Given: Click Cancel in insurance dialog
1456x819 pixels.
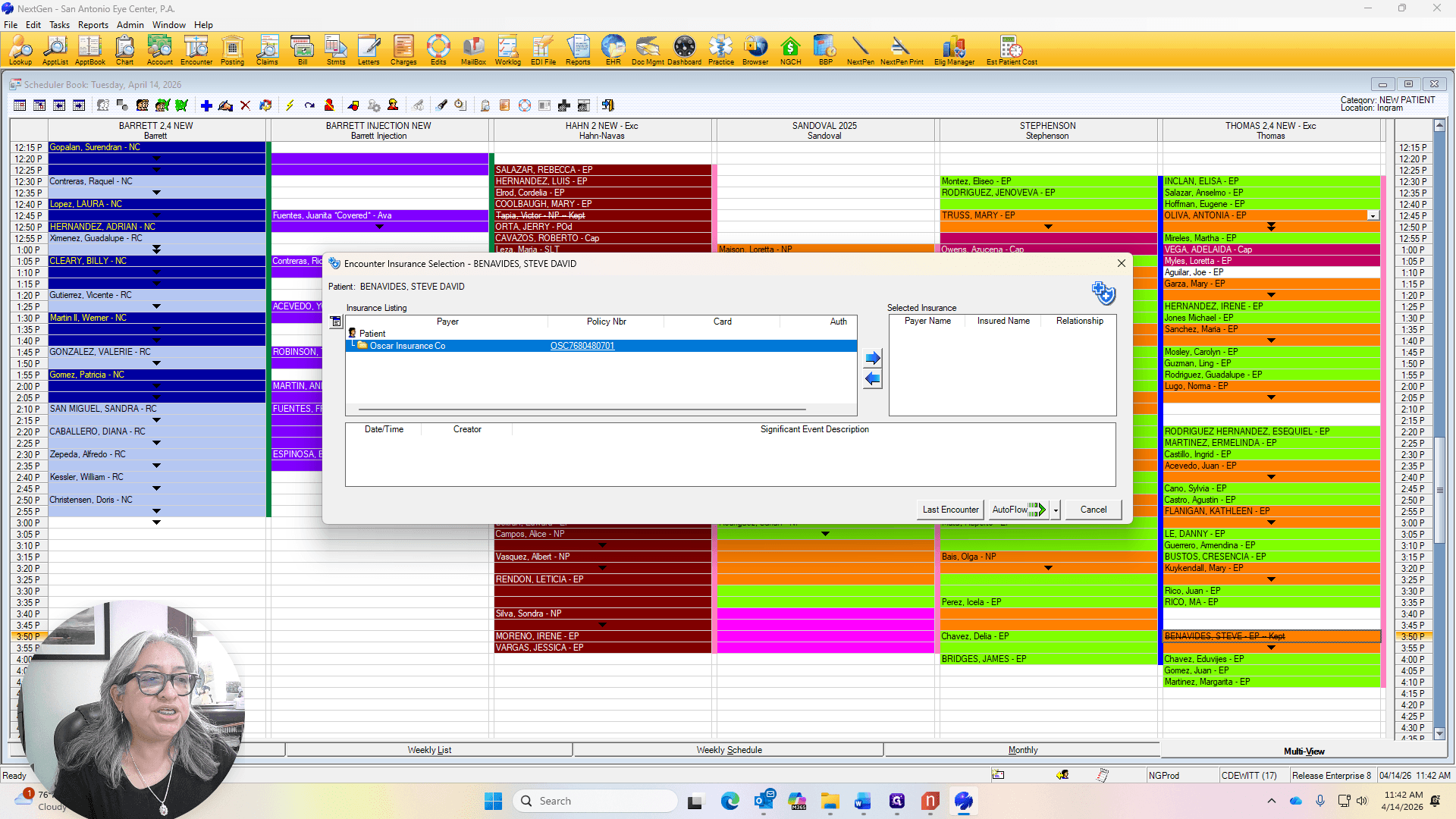Looking at the screenshot, I should 1093,510.
